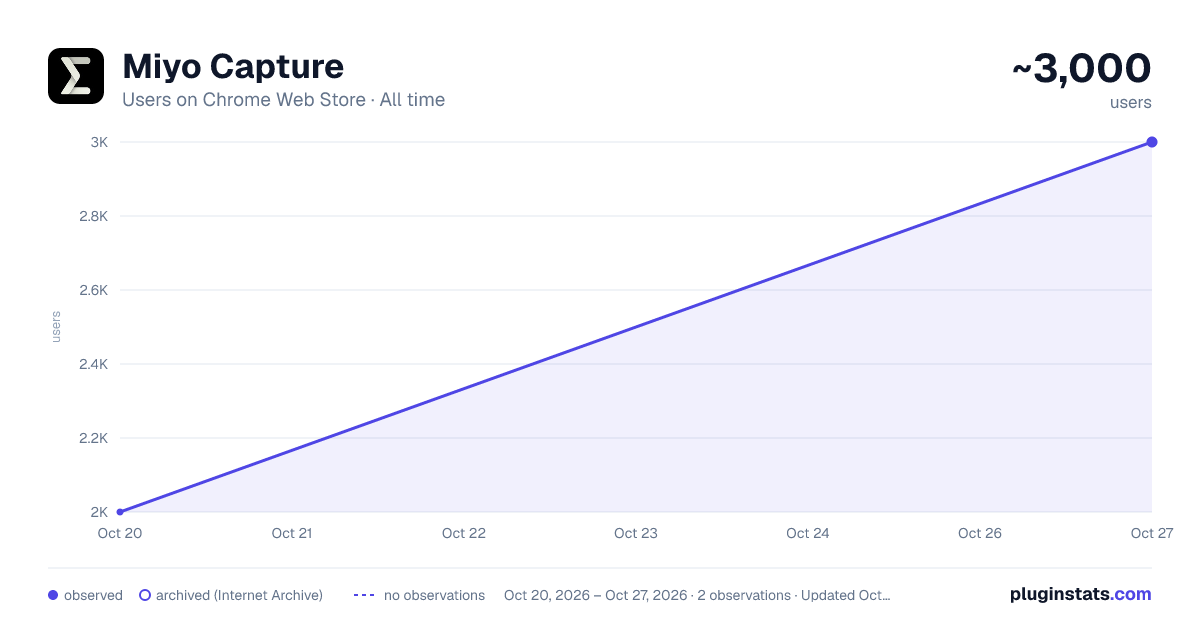Click the Miyo Capture sigma logo icon
Screen dimensions: 1200x630
click(x=76, y=76)
